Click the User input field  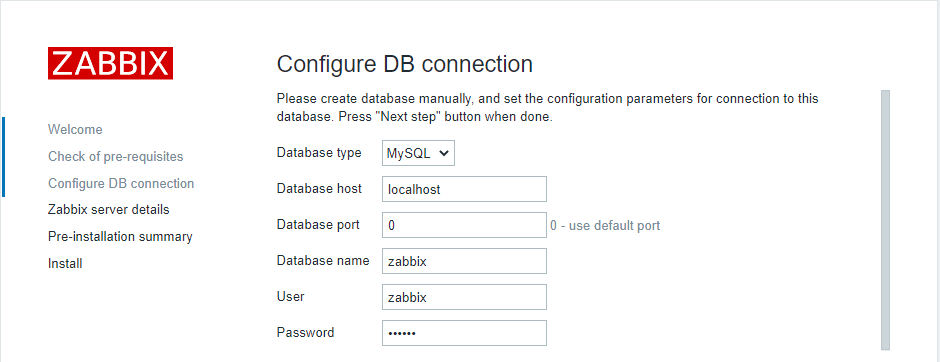point(464,297)
